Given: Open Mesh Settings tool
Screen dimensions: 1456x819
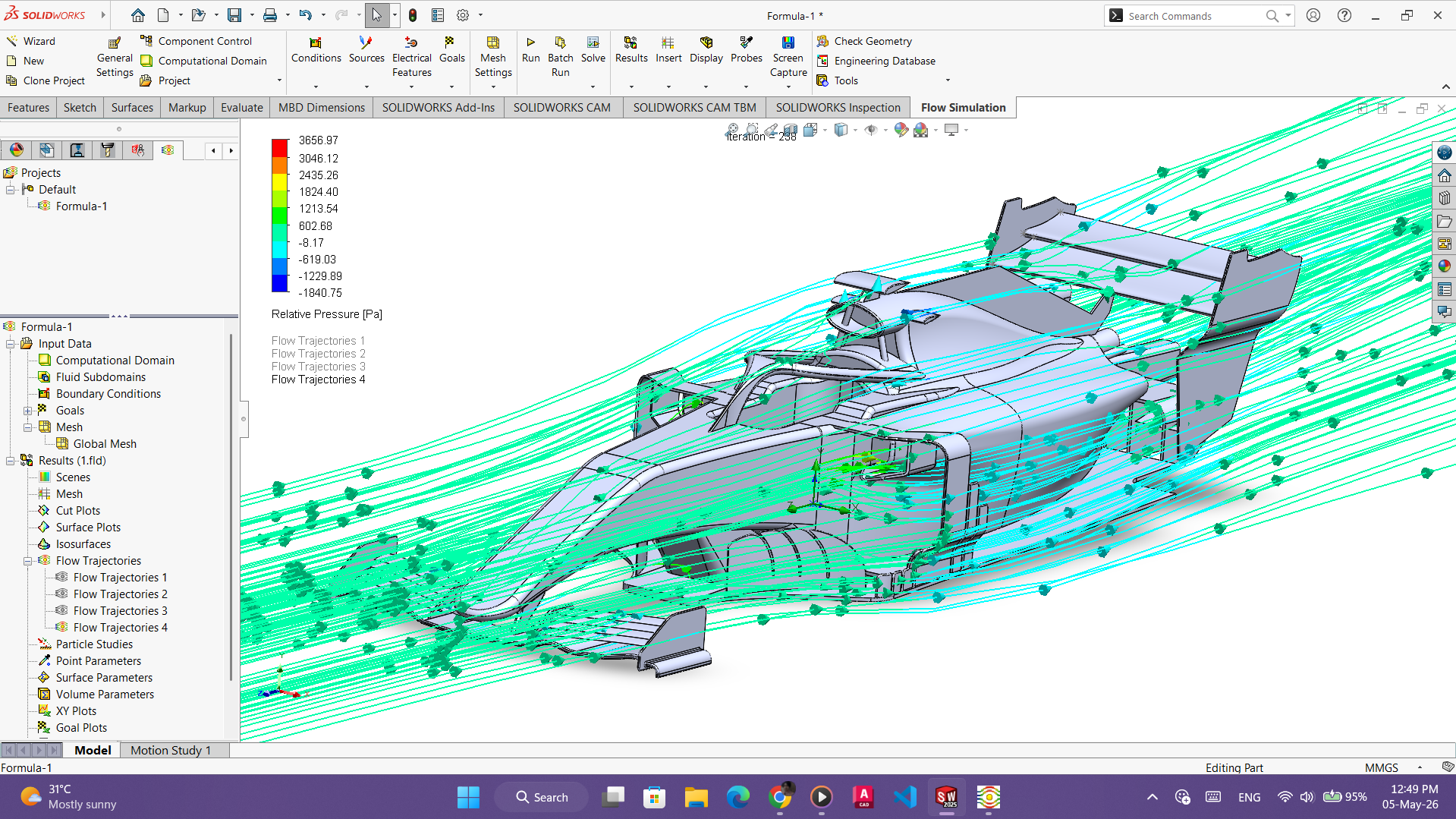Looking at the screenshot, I should [493, 58].
